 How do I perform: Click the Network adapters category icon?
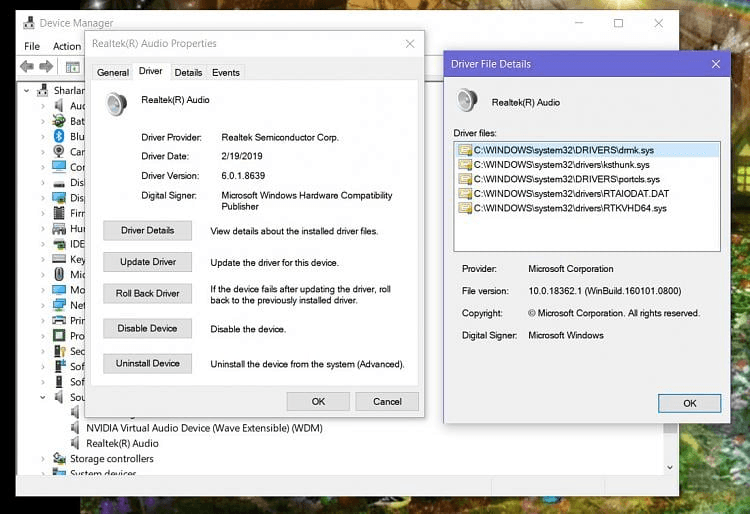[59, 305]
